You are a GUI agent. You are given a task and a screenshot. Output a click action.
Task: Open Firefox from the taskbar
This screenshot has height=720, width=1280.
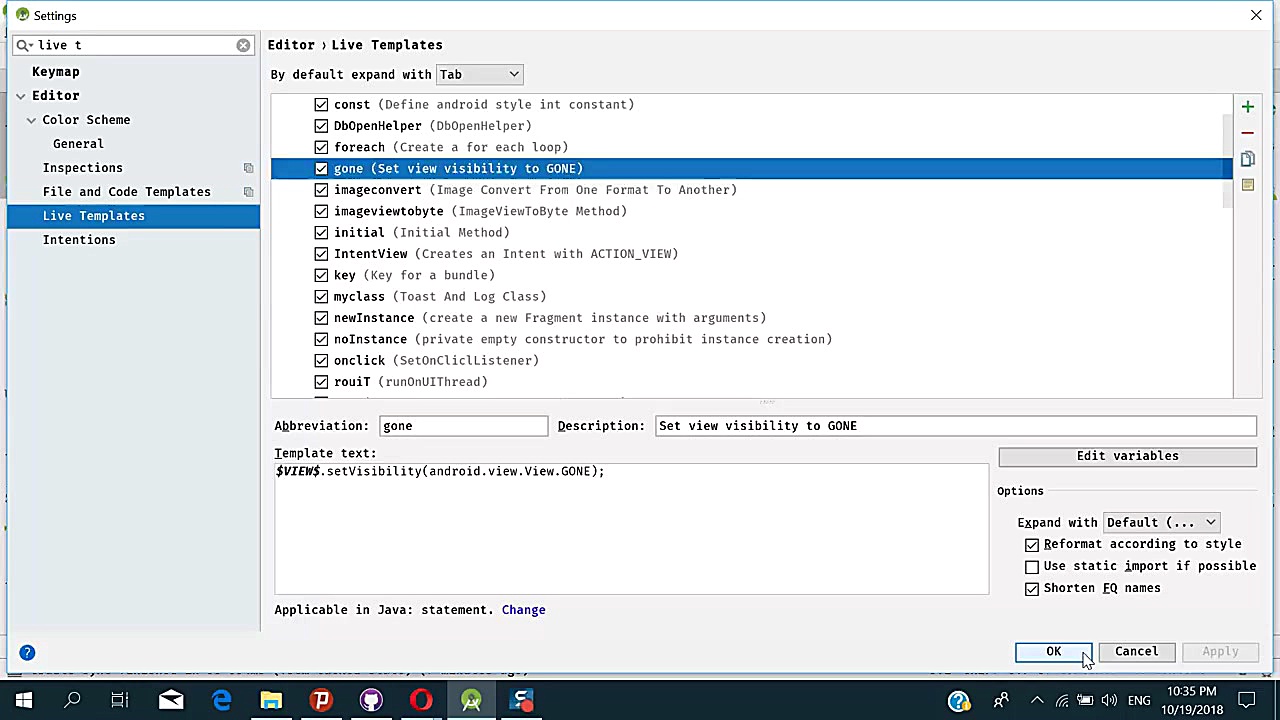click(x=420, y=700)
